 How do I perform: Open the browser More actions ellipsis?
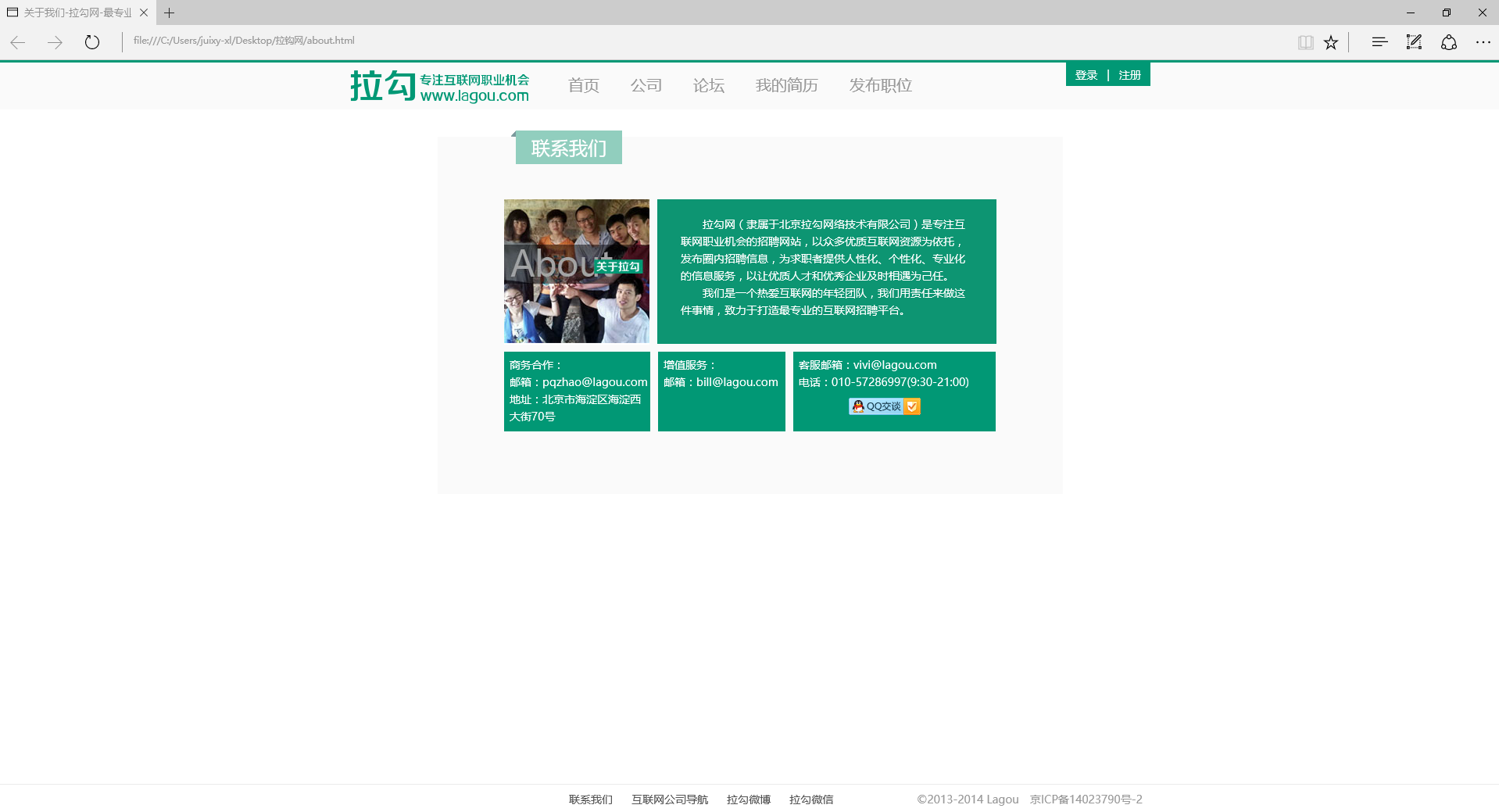[1483, 42]
